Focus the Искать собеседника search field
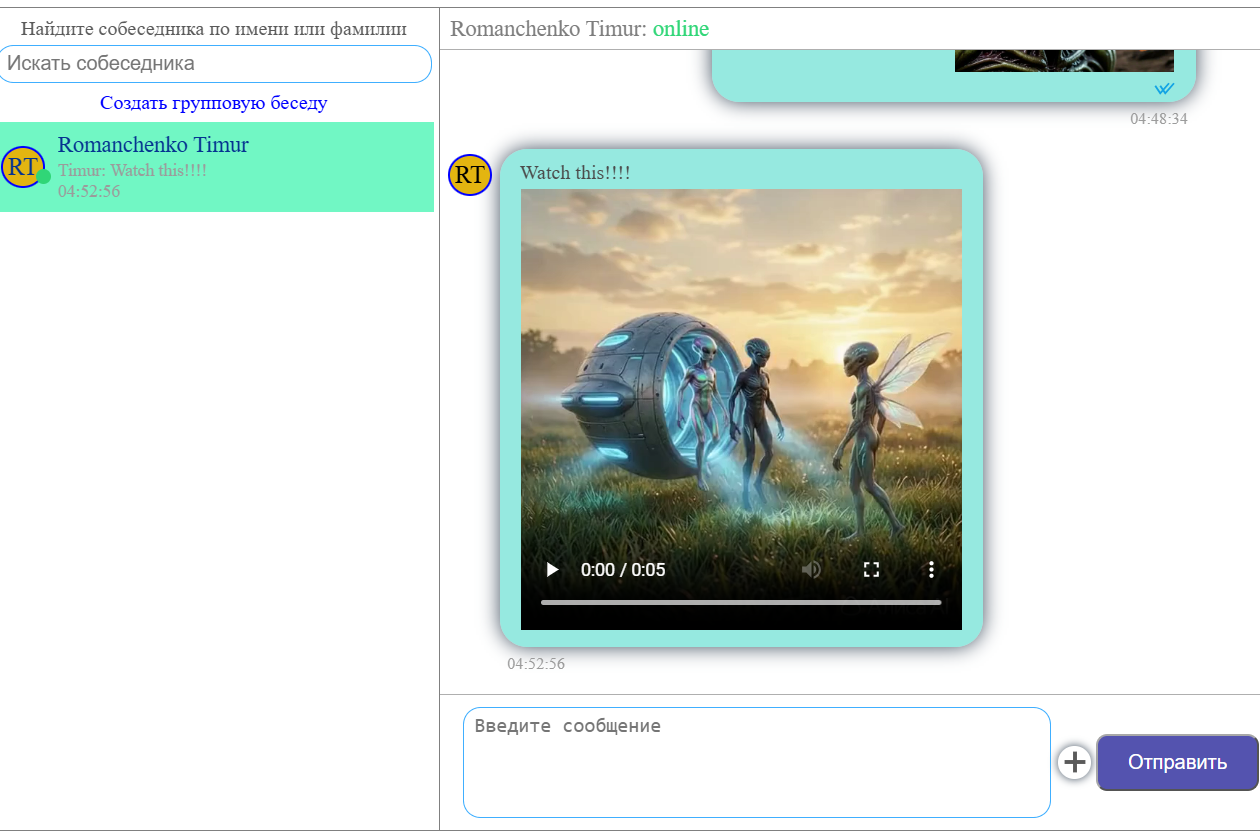 tap(215, 64)
